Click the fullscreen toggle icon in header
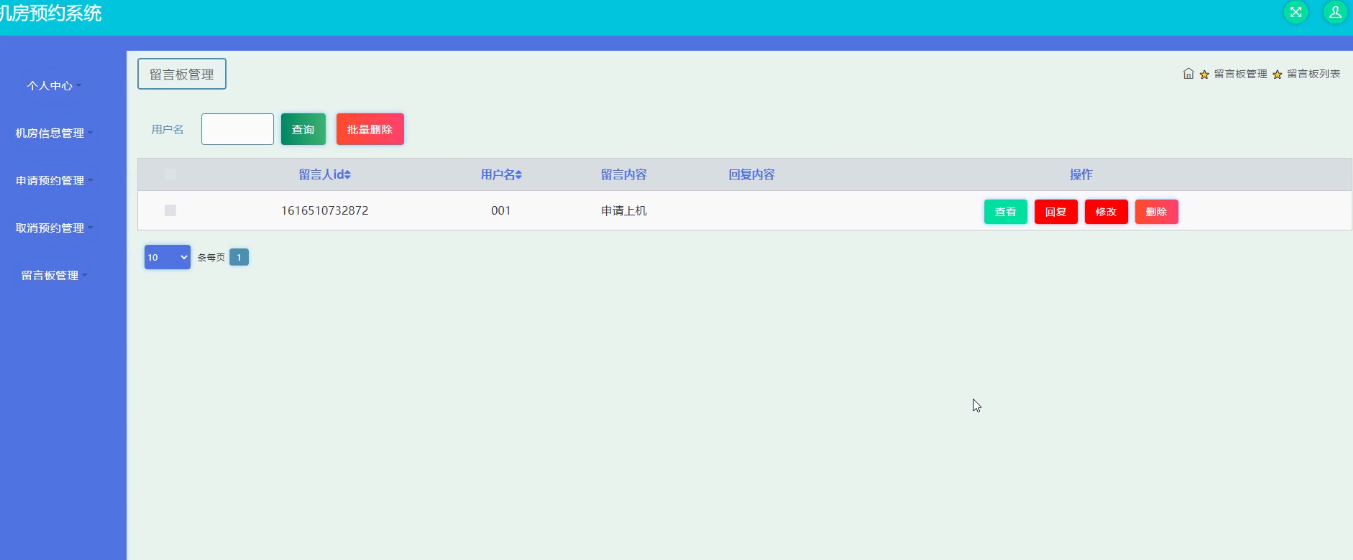The image size is (1353, 560). pyautogui.click(x=1296, y=12)
